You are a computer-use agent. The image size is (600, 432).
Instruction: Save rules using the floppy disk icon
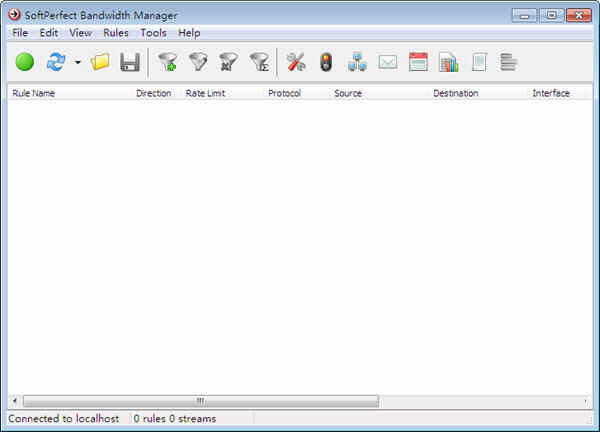(x=129, y=62)
